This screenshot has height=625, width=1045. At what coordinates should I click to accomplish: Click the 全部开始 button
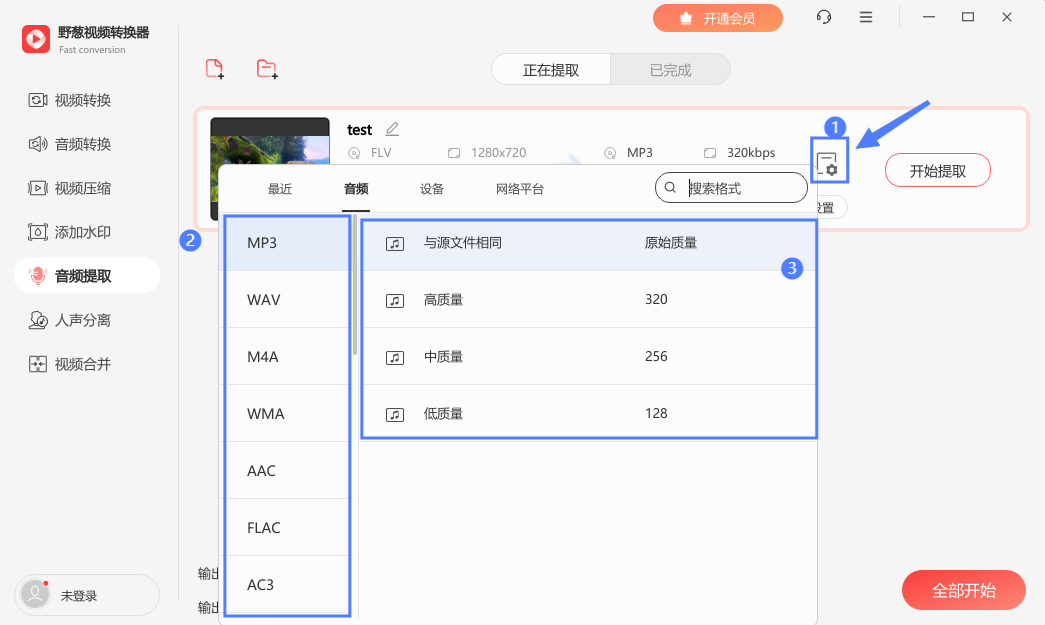pos(964,590)
